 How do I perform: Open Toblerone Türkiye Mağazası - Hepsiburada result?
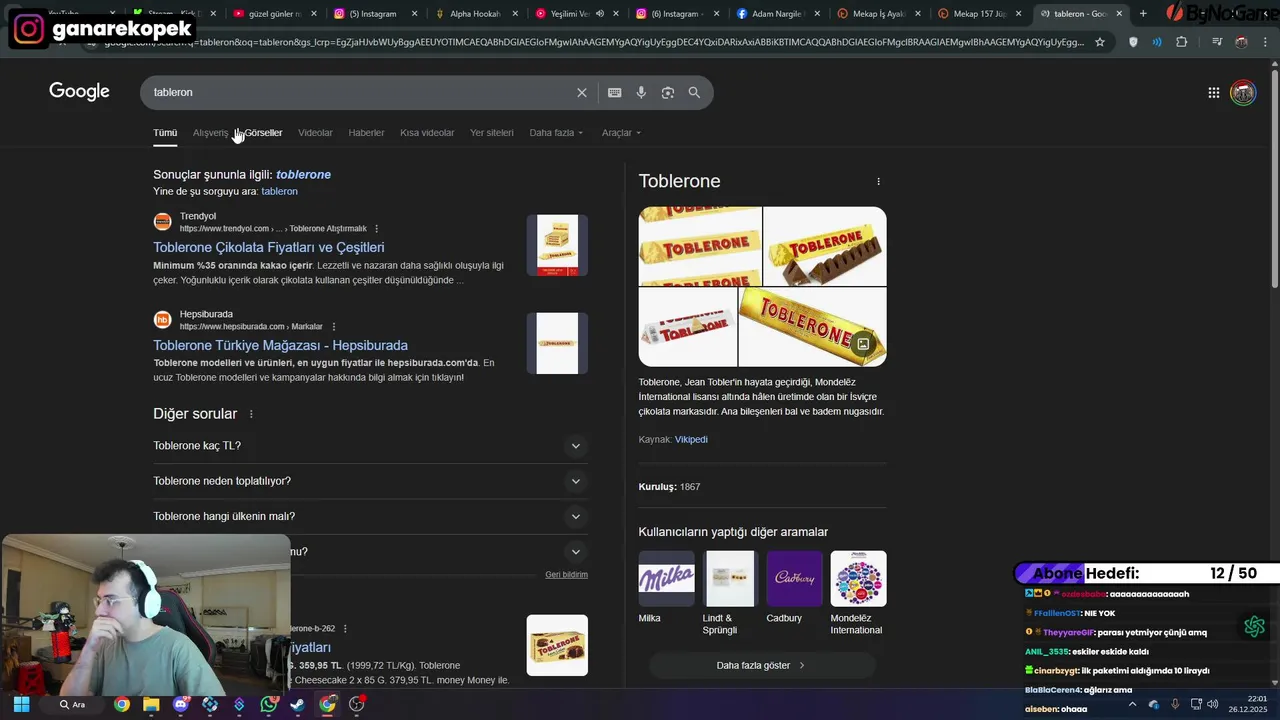click(x=280, y=345)
